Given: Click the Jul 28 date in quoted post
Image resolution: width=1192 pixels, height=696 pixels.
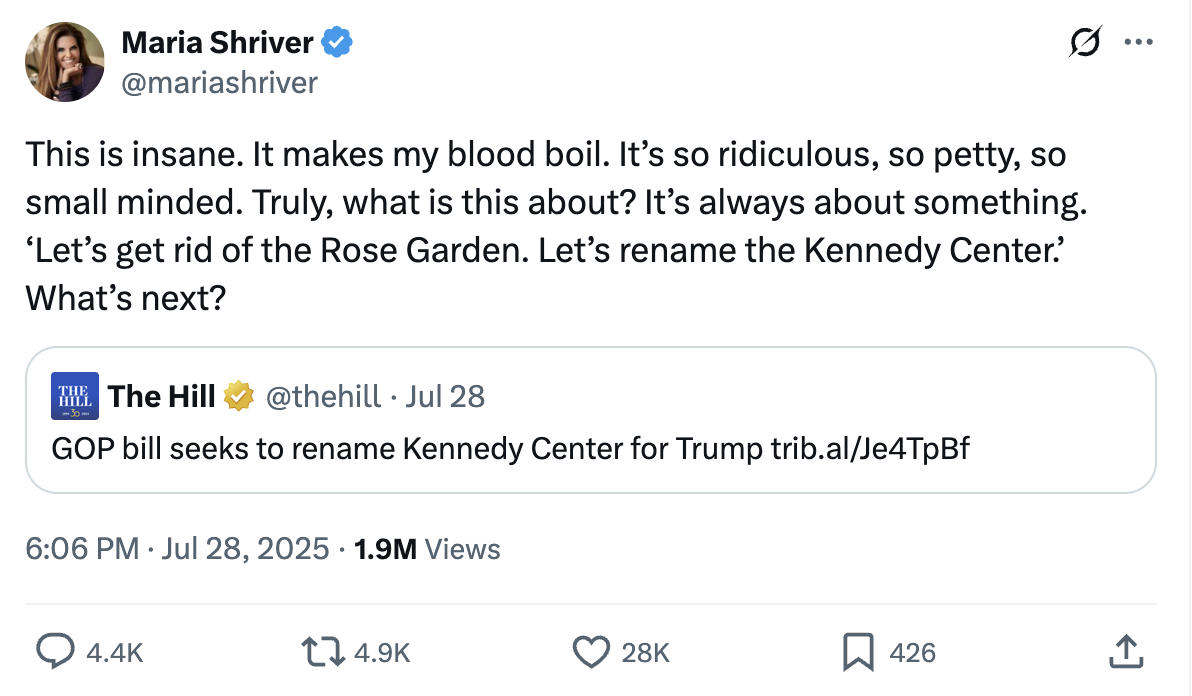Looking at the screenshot, I should 446,397.
